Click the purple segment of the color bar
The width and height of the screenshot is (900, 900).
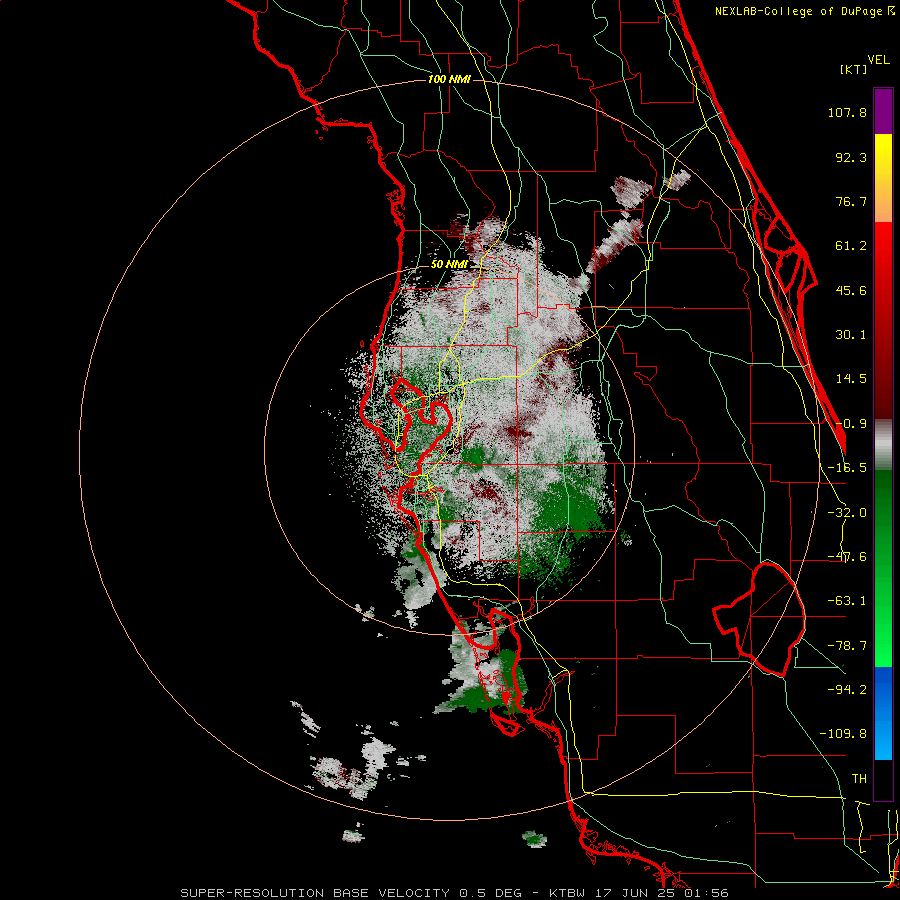coord(883,111)
